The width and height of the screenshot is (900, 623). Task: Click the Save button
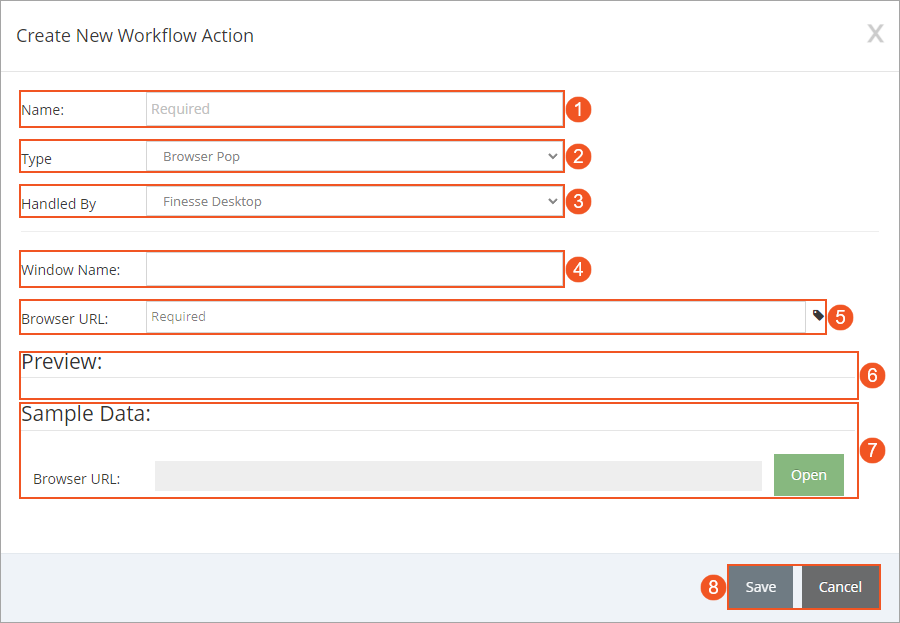coord(761,587)
